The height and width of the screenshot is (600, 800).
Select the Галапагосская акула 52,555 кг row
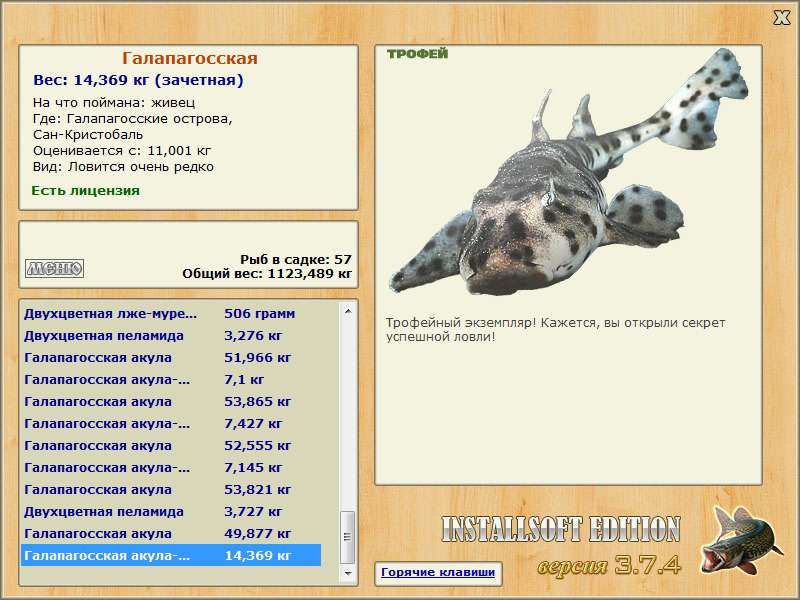(x=171, y=445)
